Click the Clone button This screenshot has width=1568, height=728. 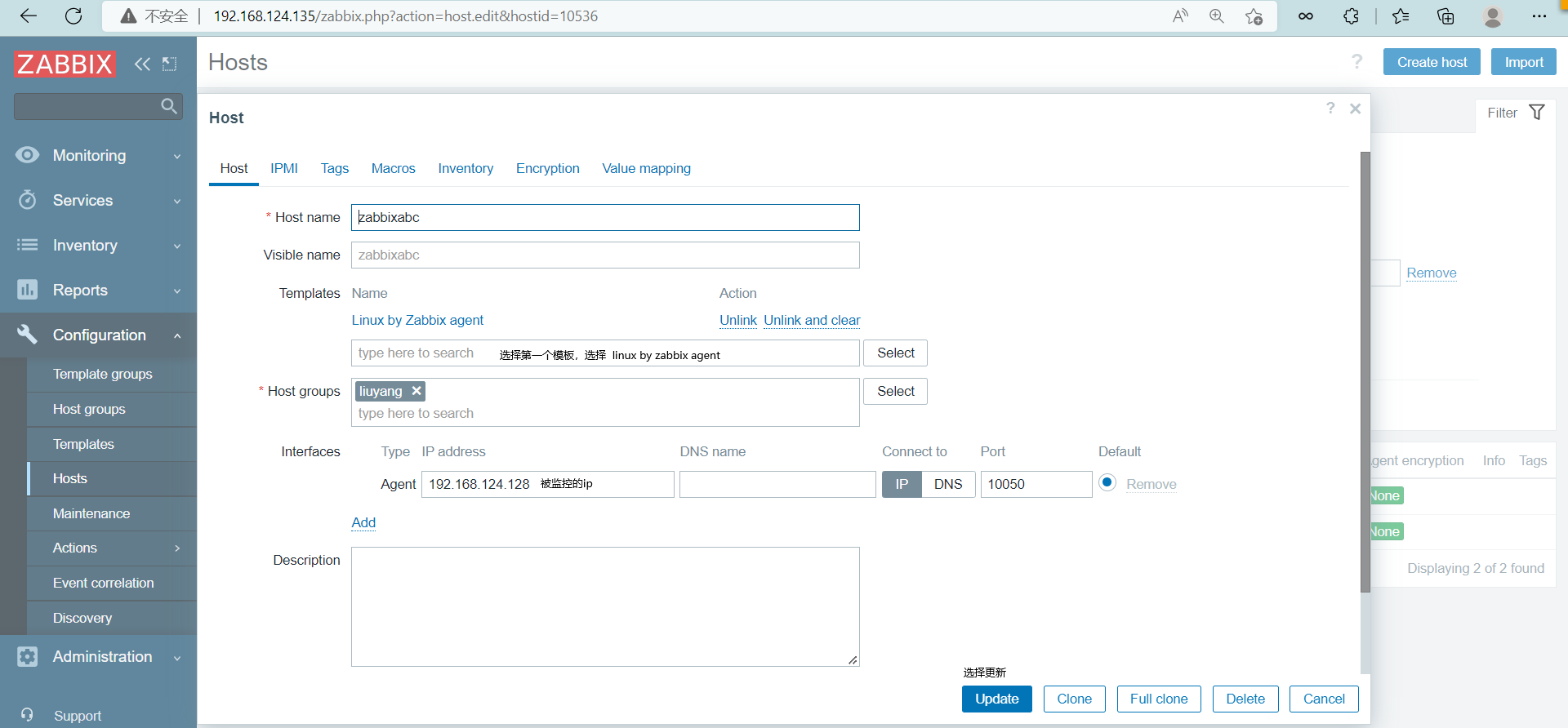tap(1075, 699)
